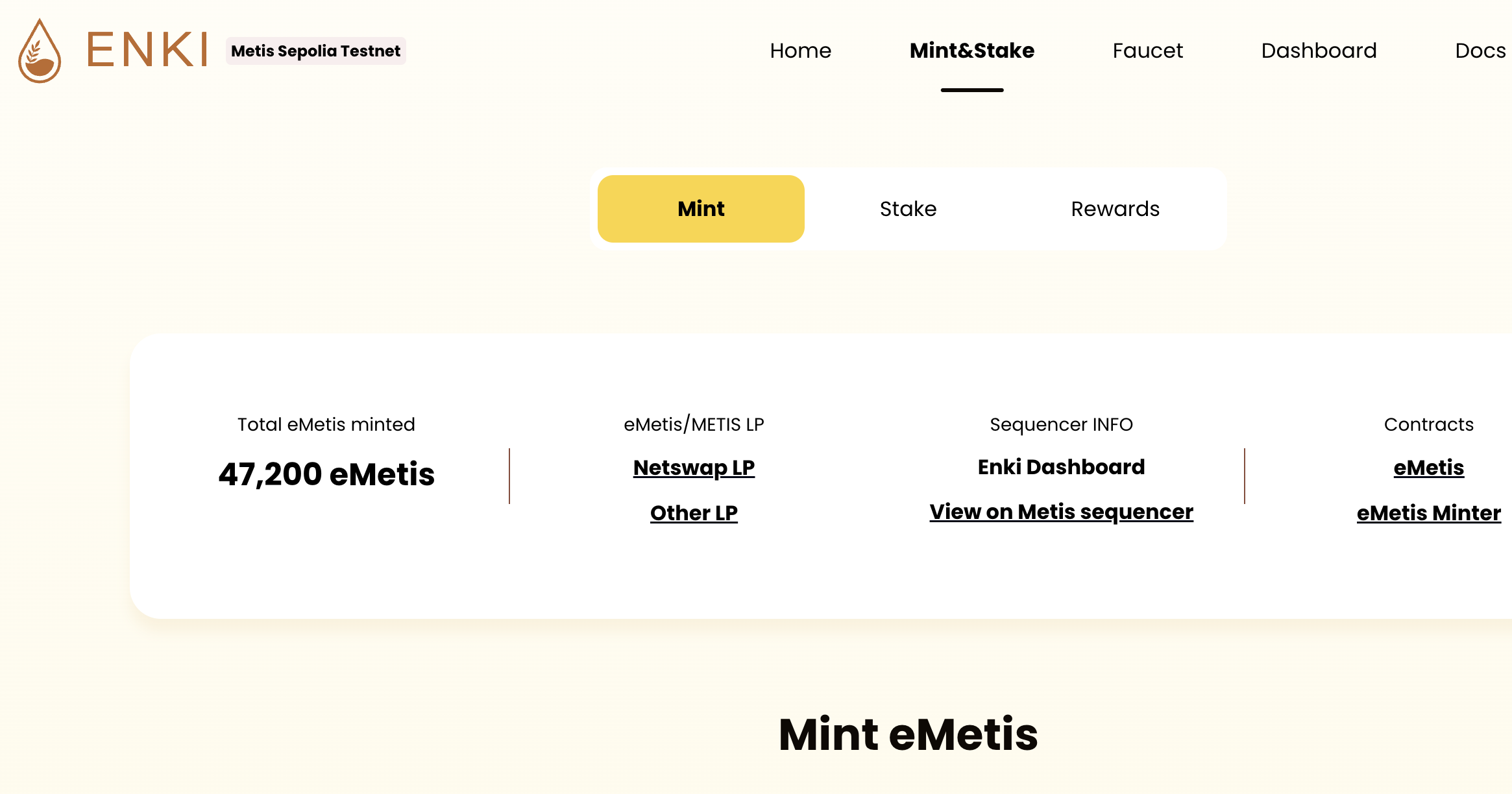Viewport: 1512px width, 794px height.
Task: Switch to the Rewards tab
Action: tap(1115, 208)
